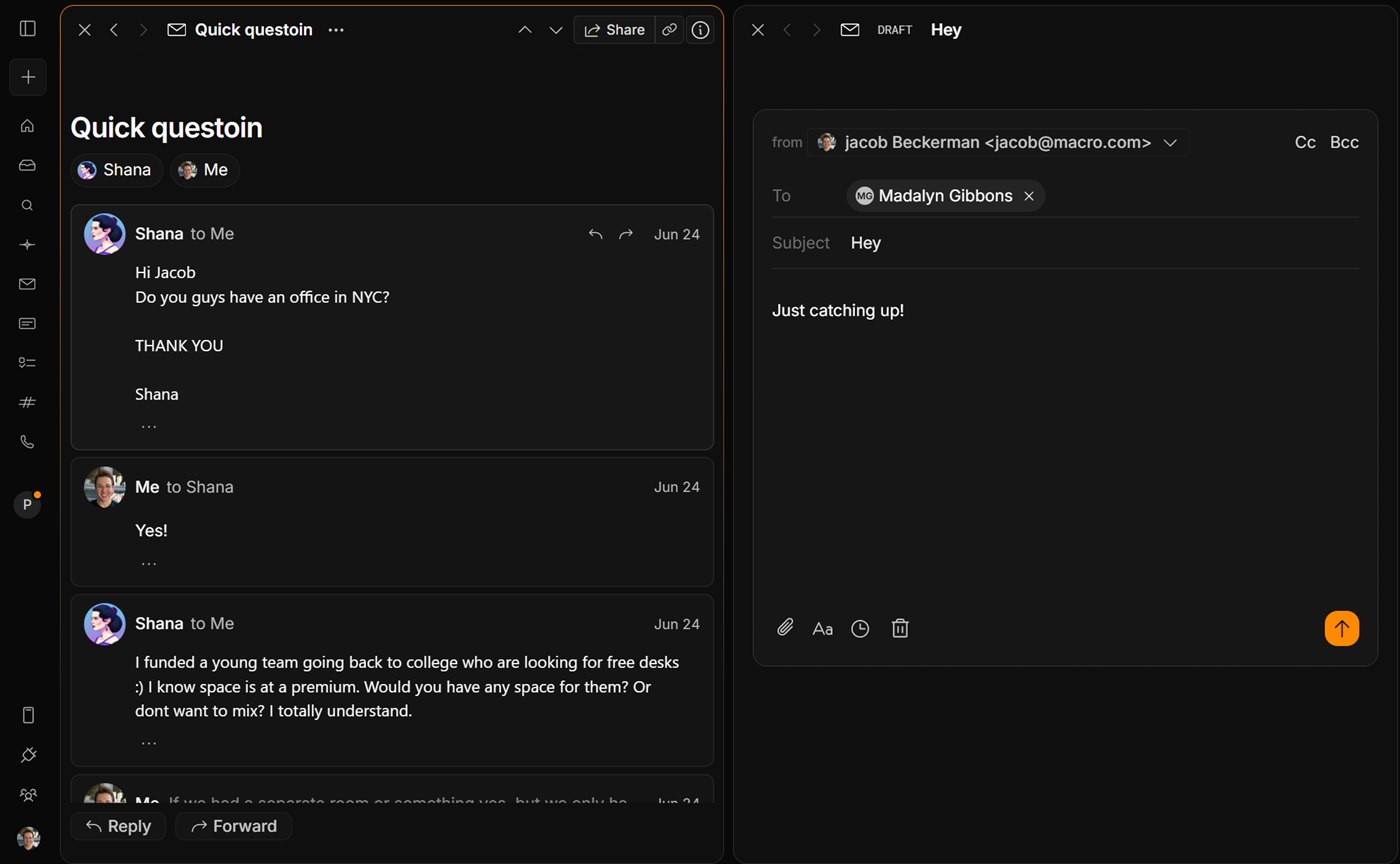Viewport: 1400px width, 864px height.
Task: Click Shana's avatar on the Hi Jacob message
Action: [105, 234]
